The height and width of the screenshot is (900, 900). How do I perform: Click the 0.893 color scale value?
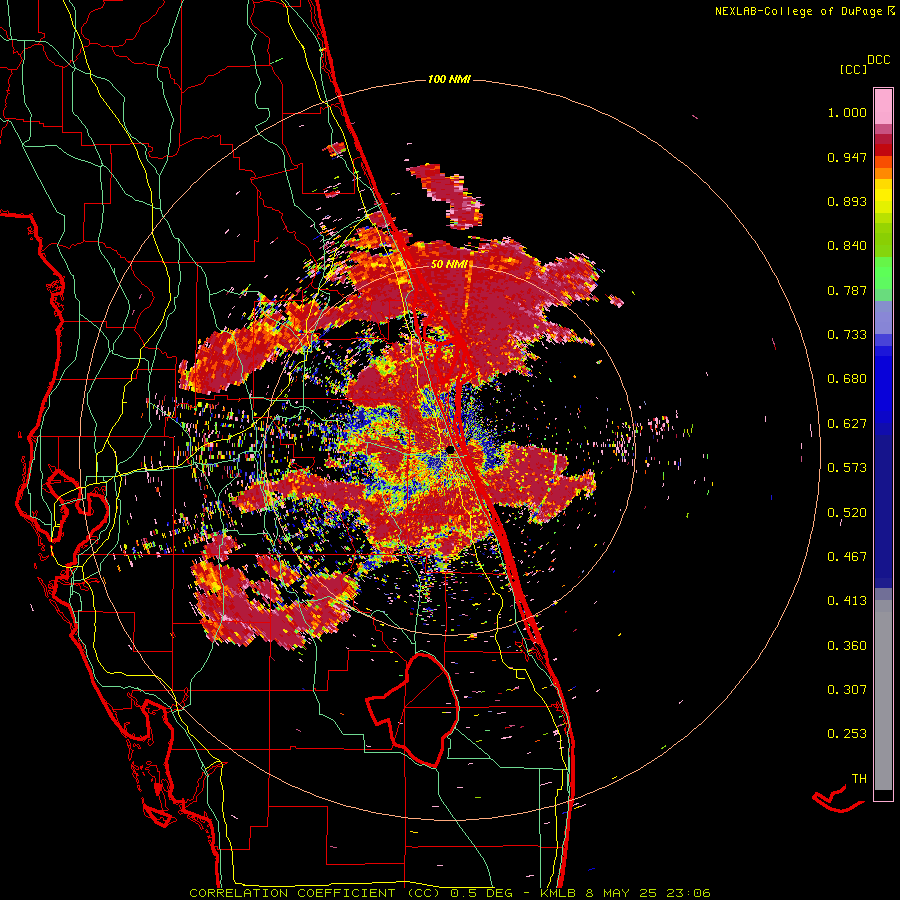point(847,201)
